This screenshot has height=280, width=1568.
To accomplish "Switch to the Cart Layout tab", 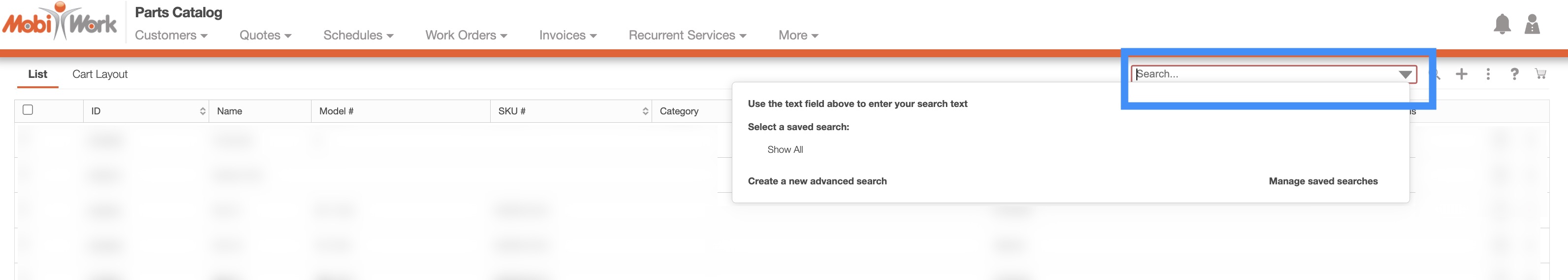I will [100, 74].
